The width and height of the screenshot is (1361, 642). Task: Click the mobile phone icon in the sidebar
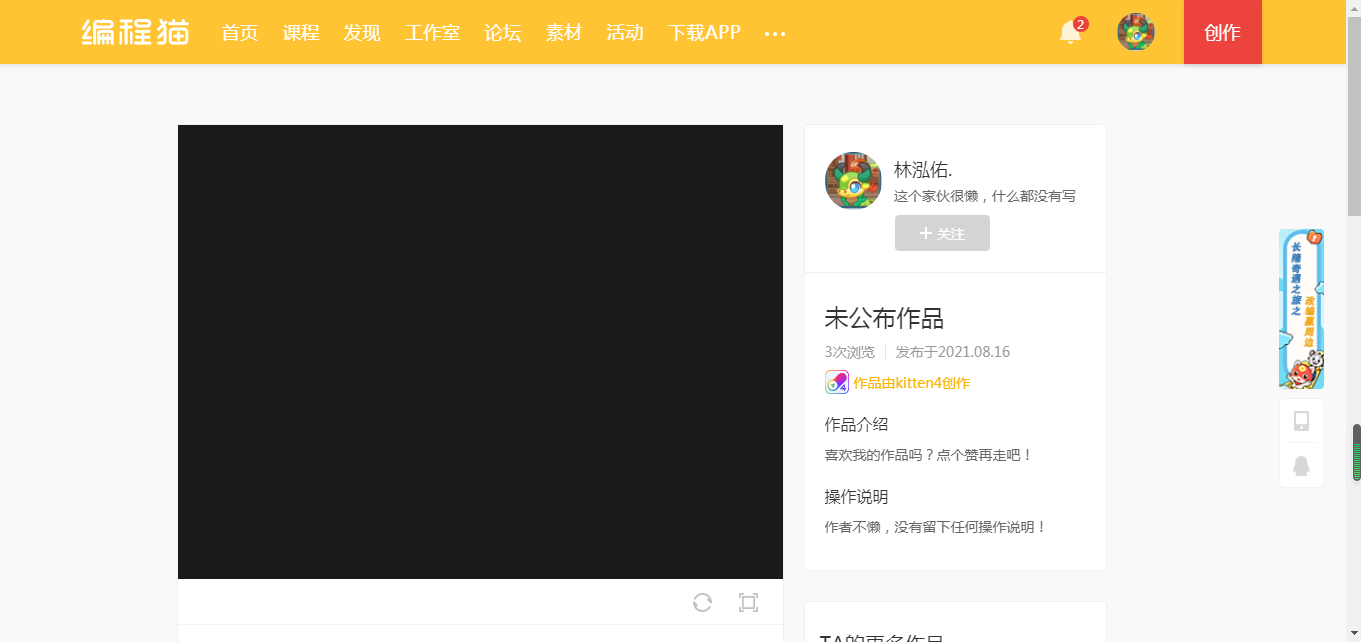pyautogui.click(x=1301, y=421)
